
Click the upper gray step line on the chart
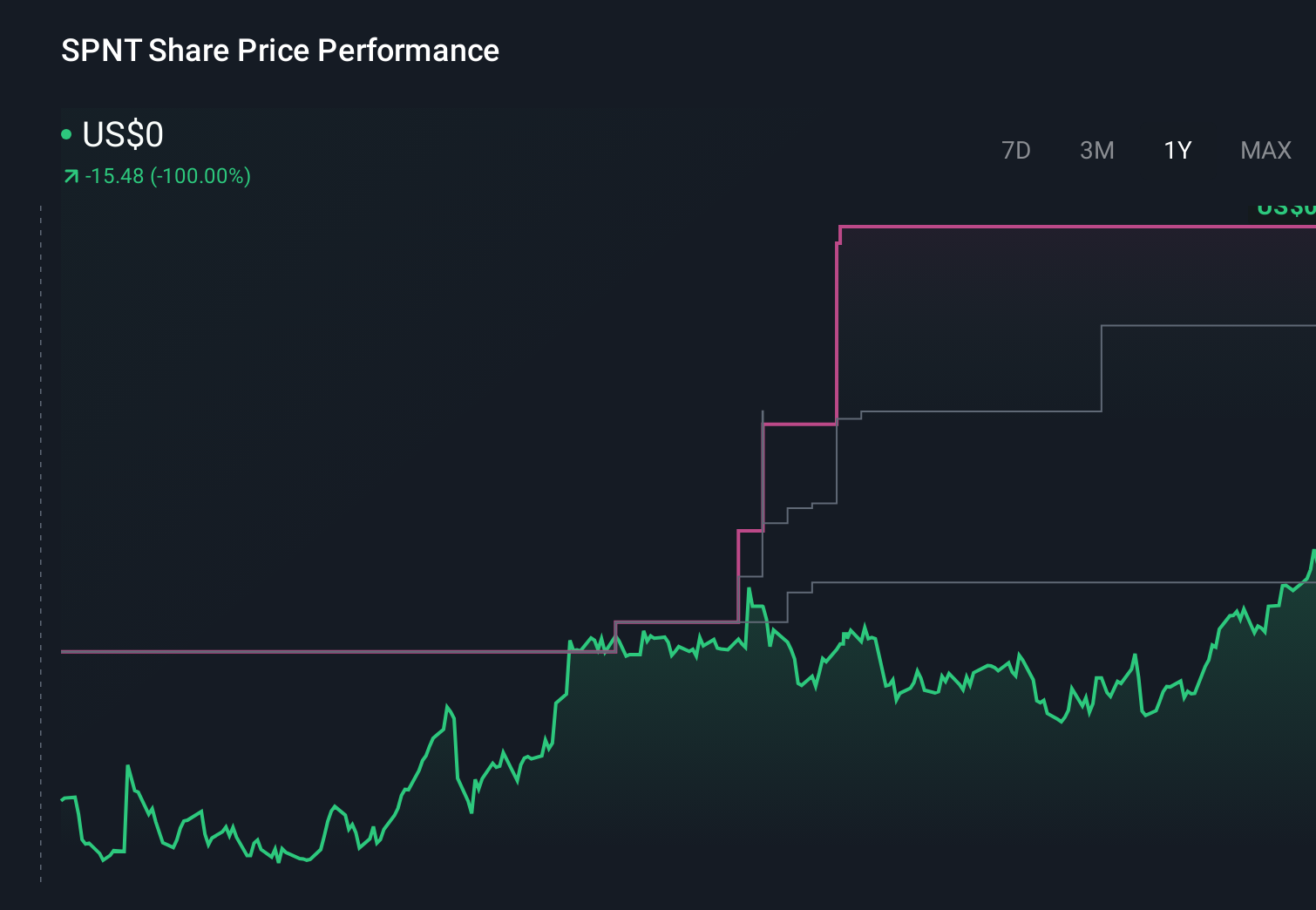(x=1203, y=324)
